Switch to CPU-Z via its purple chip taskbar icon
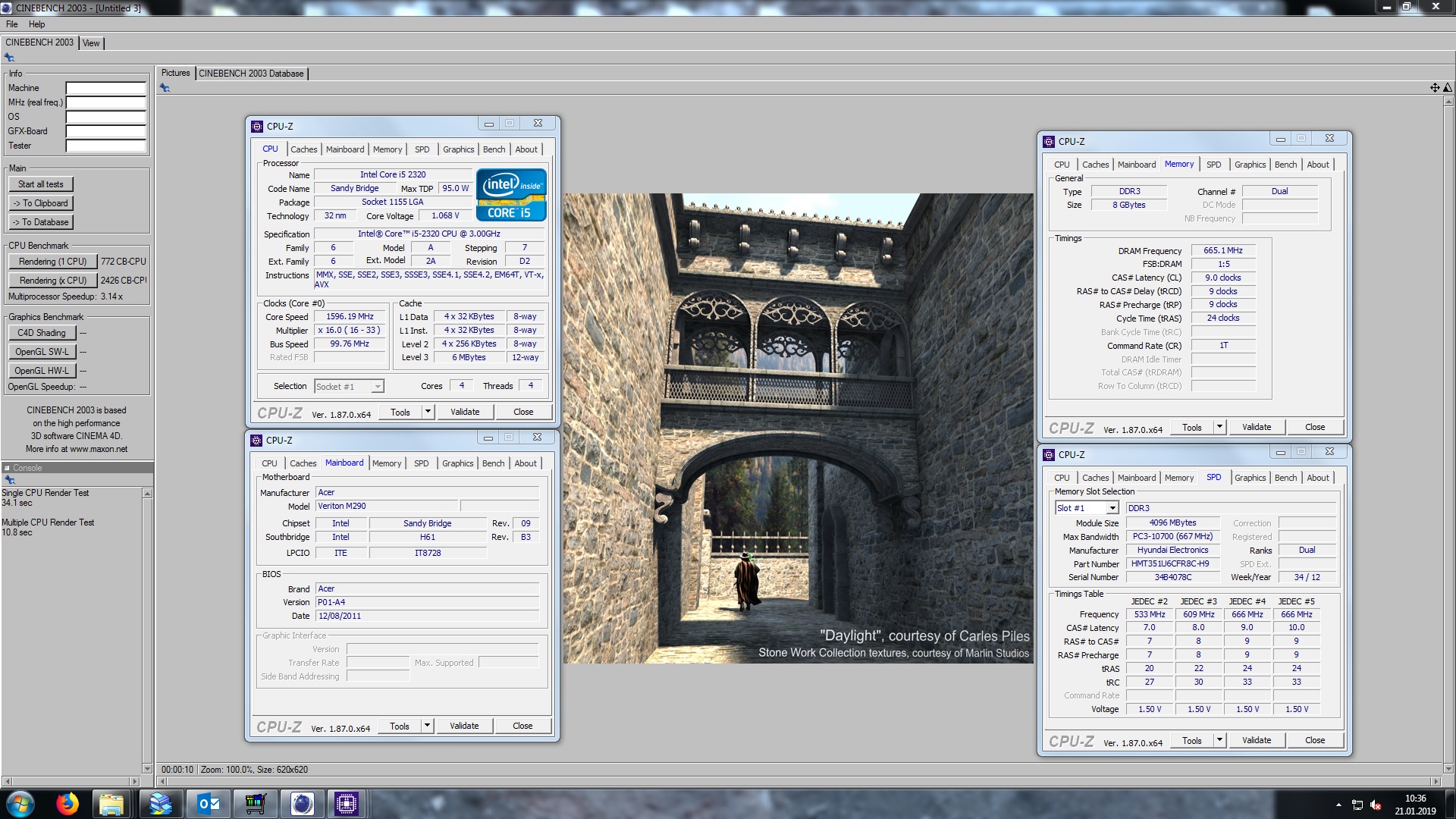 (347, 804)
